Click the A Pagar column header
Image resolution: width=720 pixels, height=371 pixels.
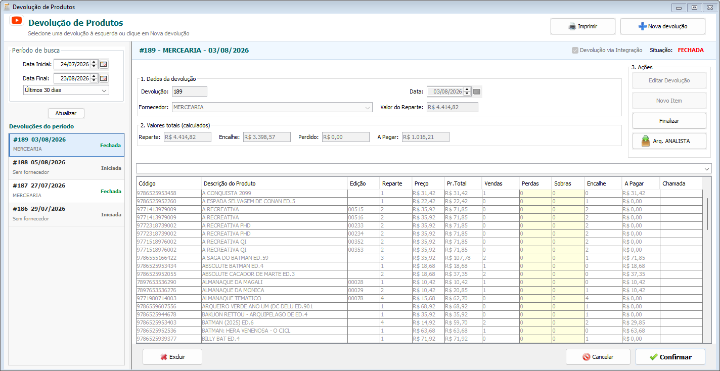640,183
